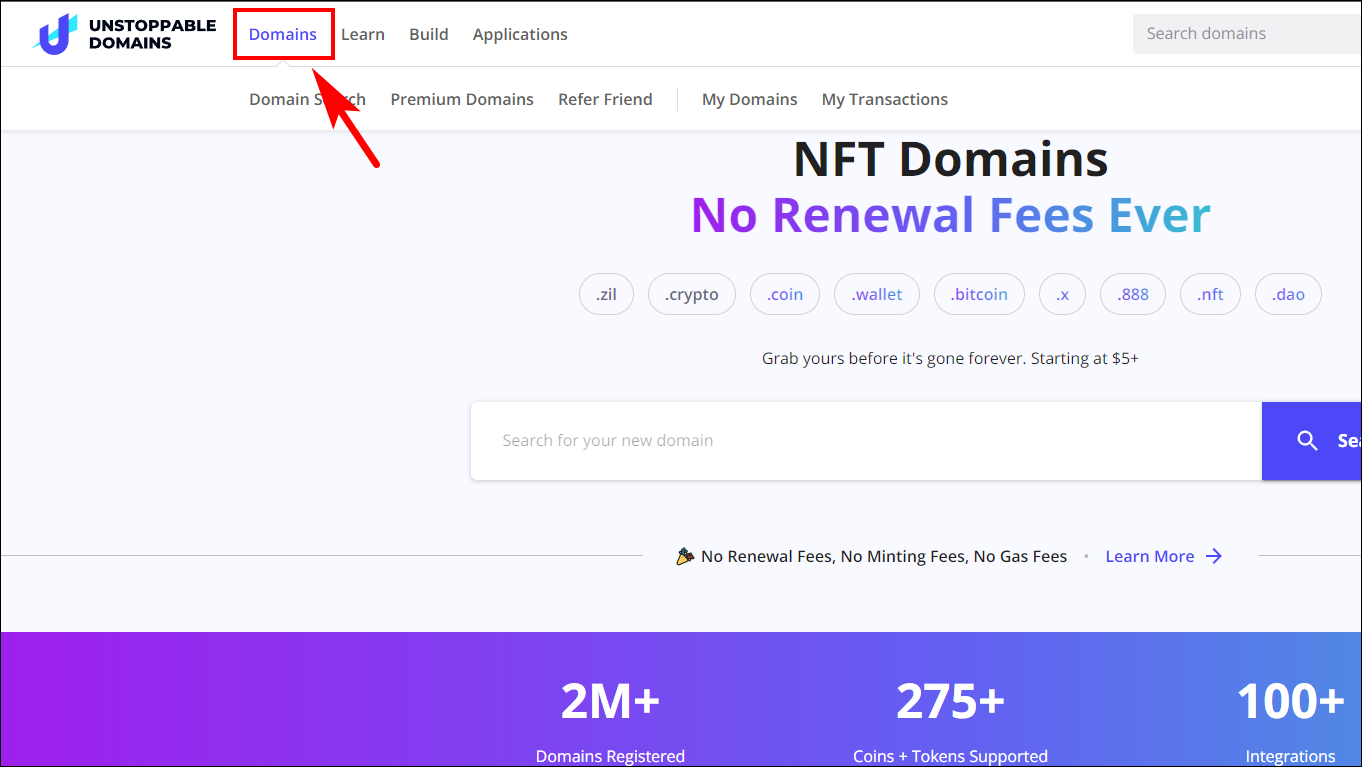Screen dimensions: 1362x767
Task: Click the Unstoppable Domains logo
Action: (x=124, y=34)
